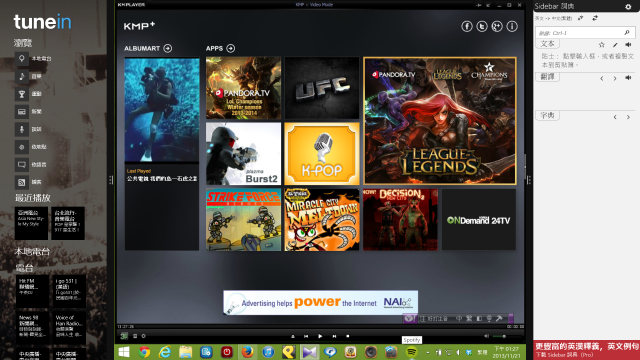
Task: Mute KMPlayer volume speaker
Action: point(486,336)
